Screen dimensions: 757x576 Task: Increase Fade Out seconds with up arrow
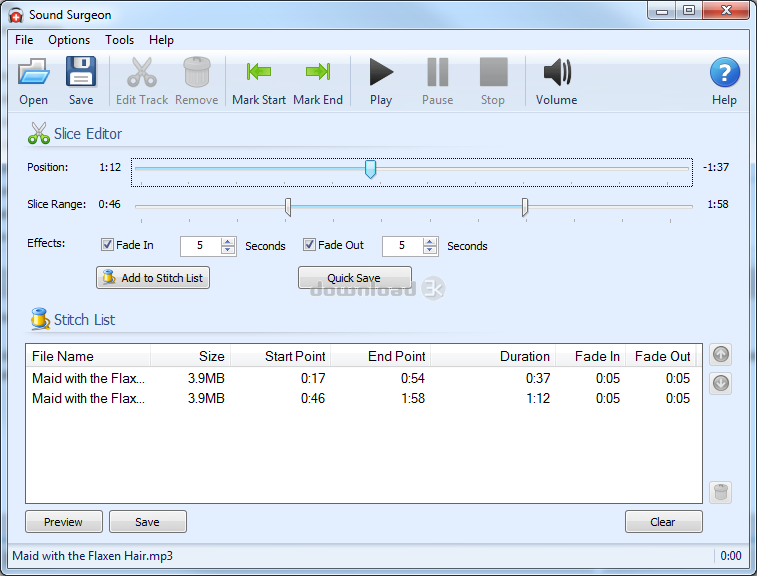430,241
